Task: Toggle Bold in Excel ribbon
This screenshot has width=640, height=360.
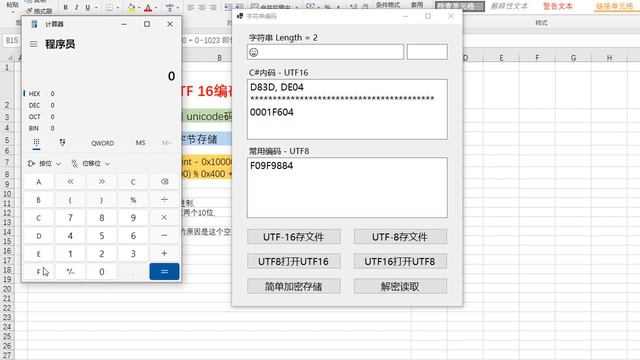Action: pyautogui.click(x=66, y=7)
